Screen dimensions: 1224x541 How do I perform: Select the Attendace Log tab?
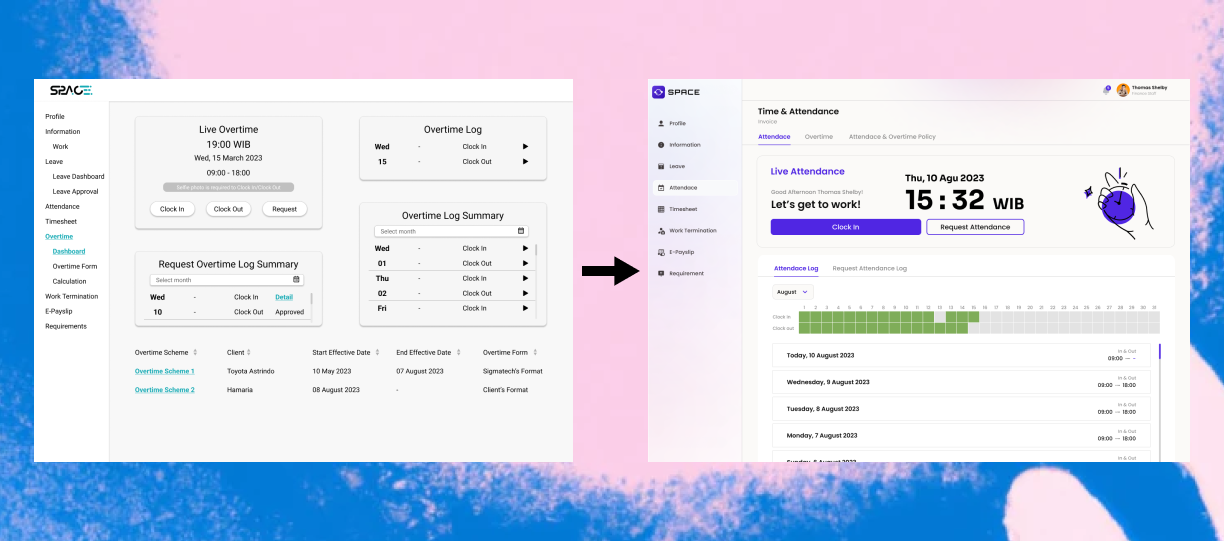tap(796, 269)
